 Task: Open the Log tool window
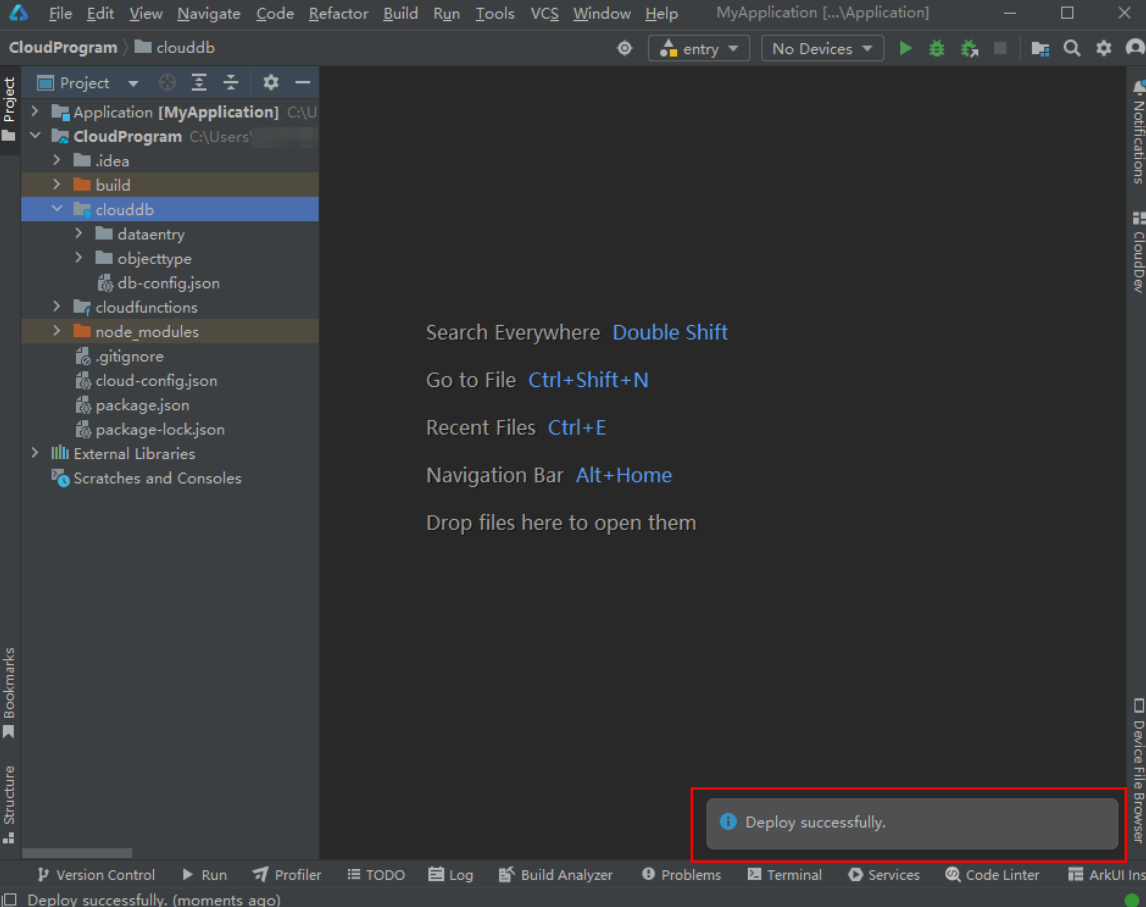(451, 875)
